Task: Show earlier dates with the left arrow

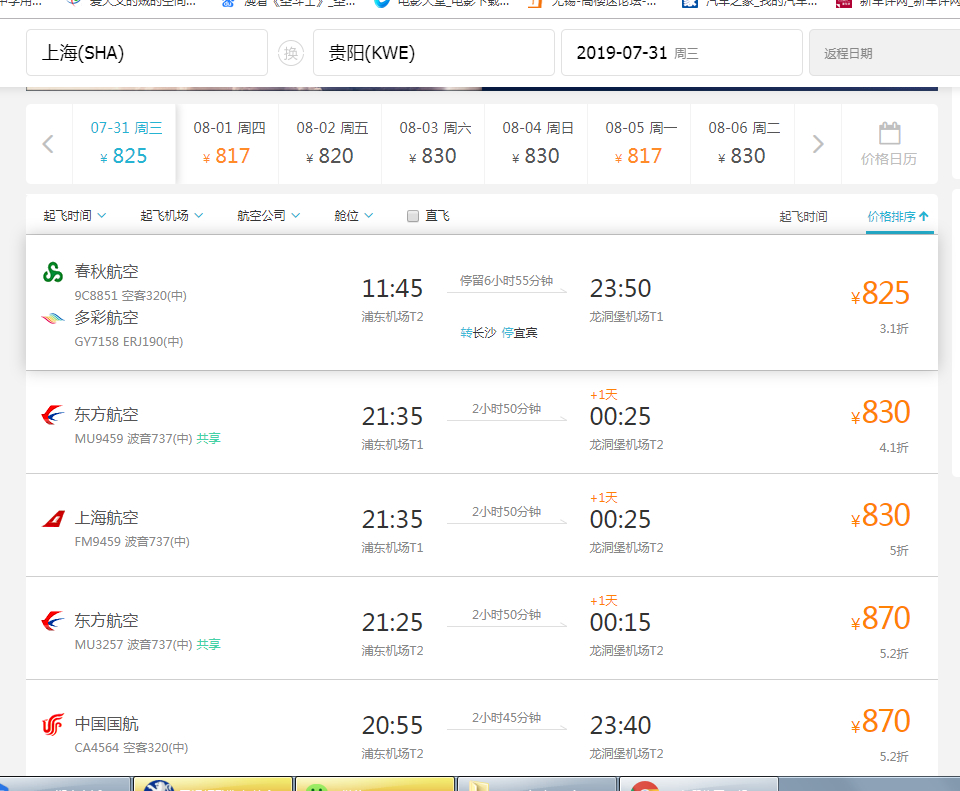Action: click(48, 144)
